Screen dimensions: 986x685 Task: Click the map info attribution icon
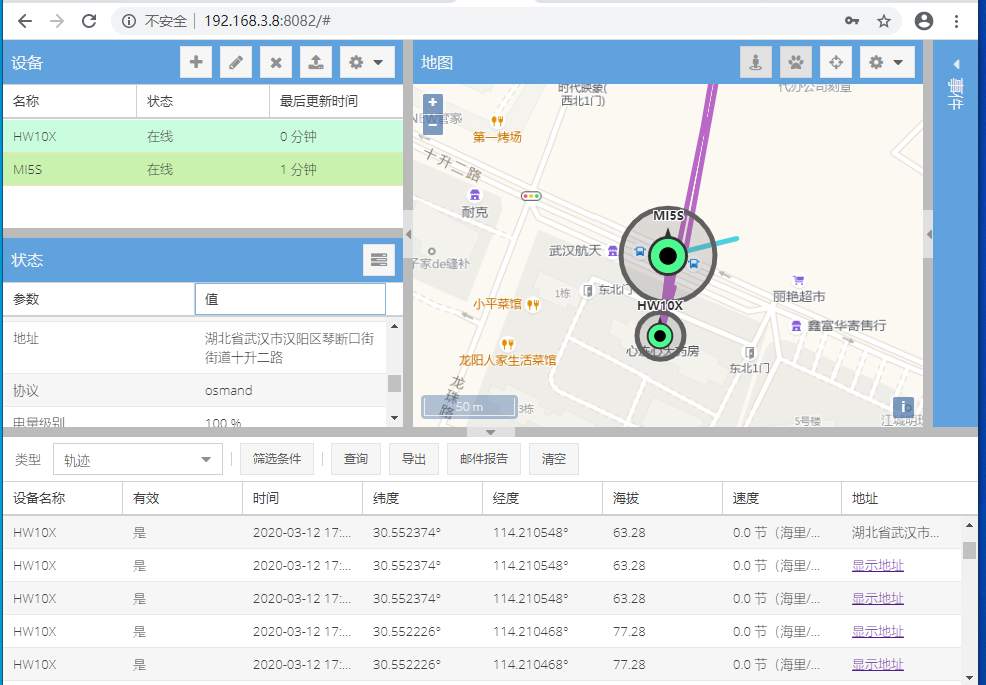pyautogui.click(x=903, y=407)
